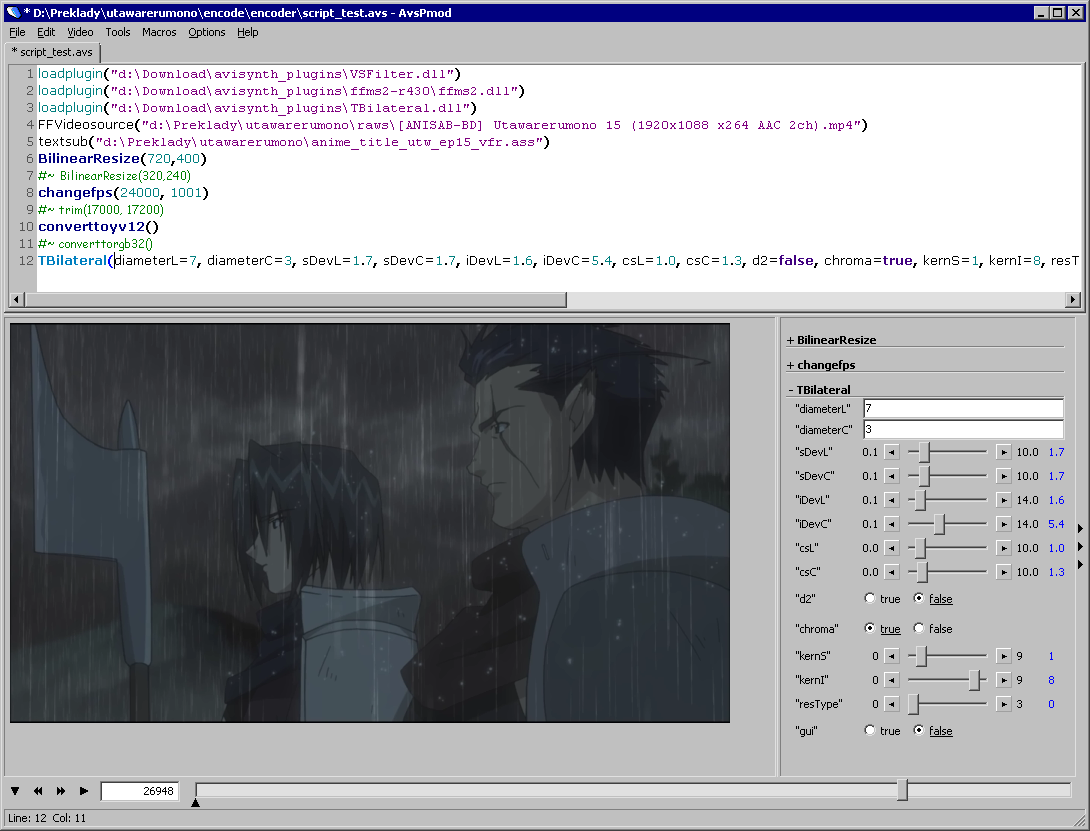Select false for the d2 option
Screen dimensions: 1090x831
point(933,599)
